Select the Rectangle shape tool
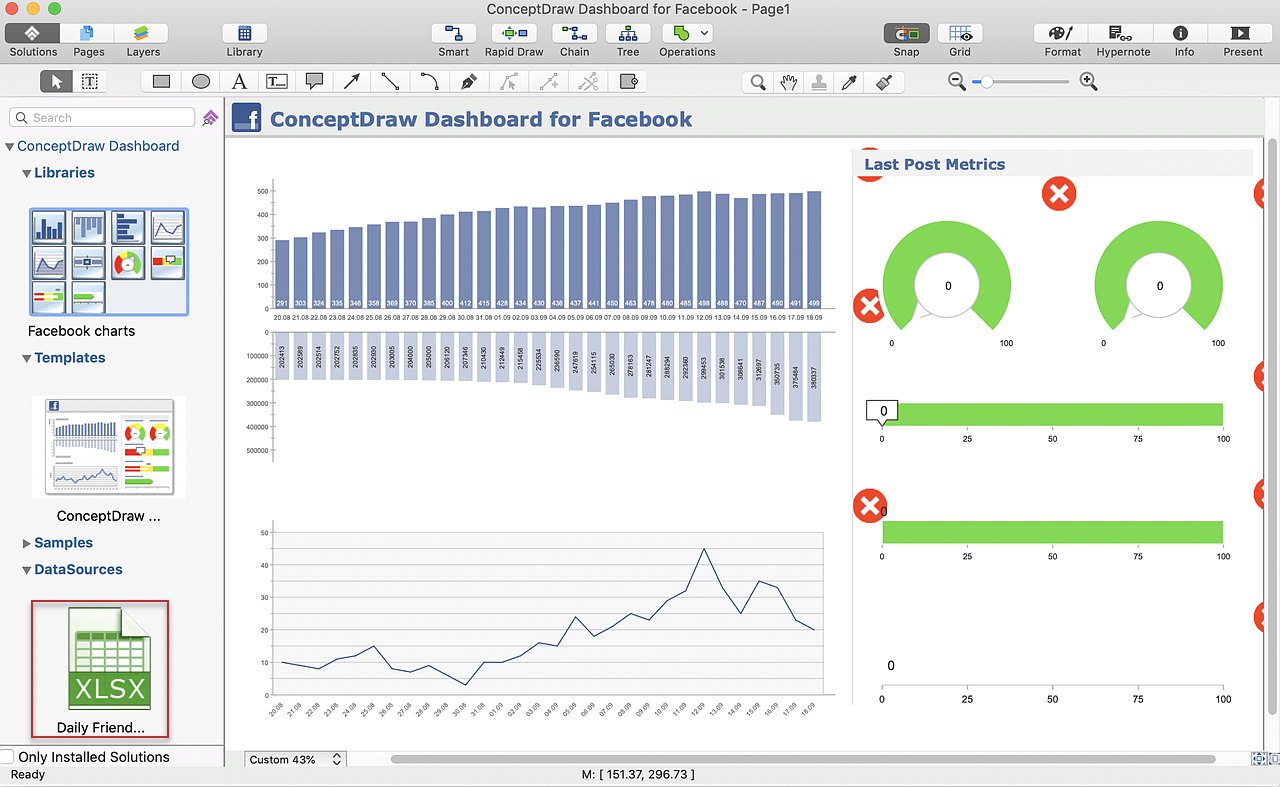This screenshot has width=1280, height=787. point(161,82)
